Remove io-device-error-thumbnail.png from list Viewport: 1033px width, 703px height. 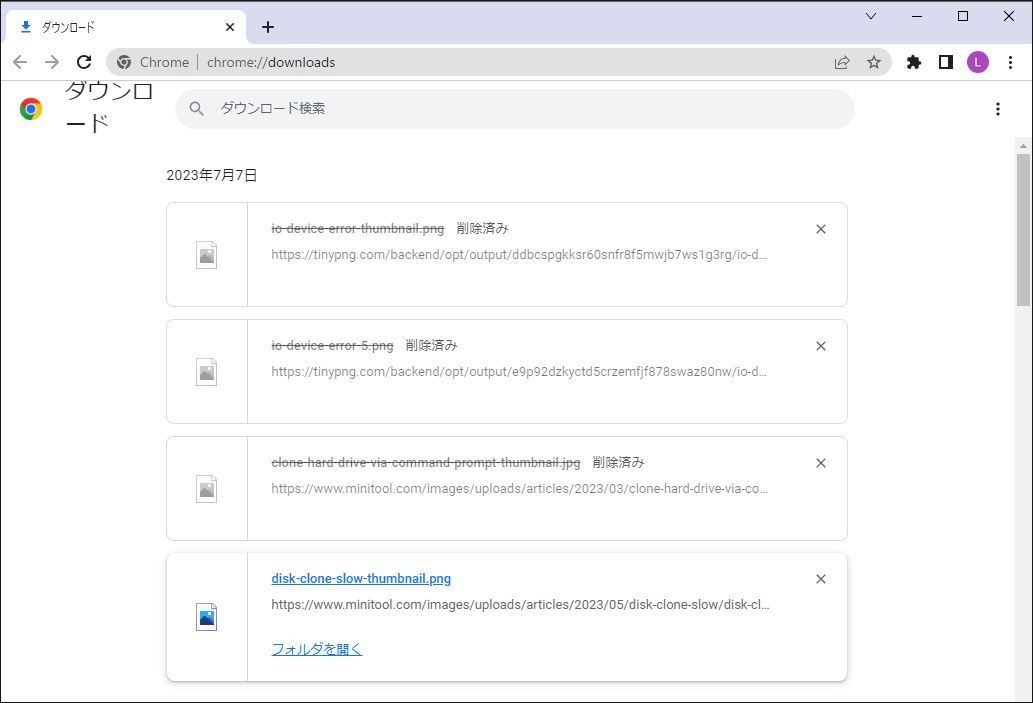coord(821,229)
